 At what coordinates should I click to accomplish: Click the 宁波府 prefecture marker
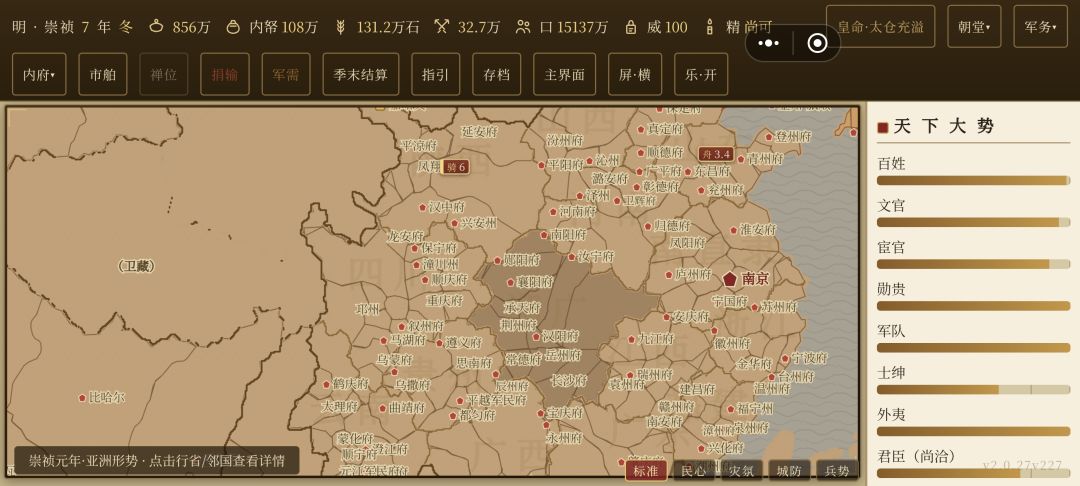tap(785, 358)
